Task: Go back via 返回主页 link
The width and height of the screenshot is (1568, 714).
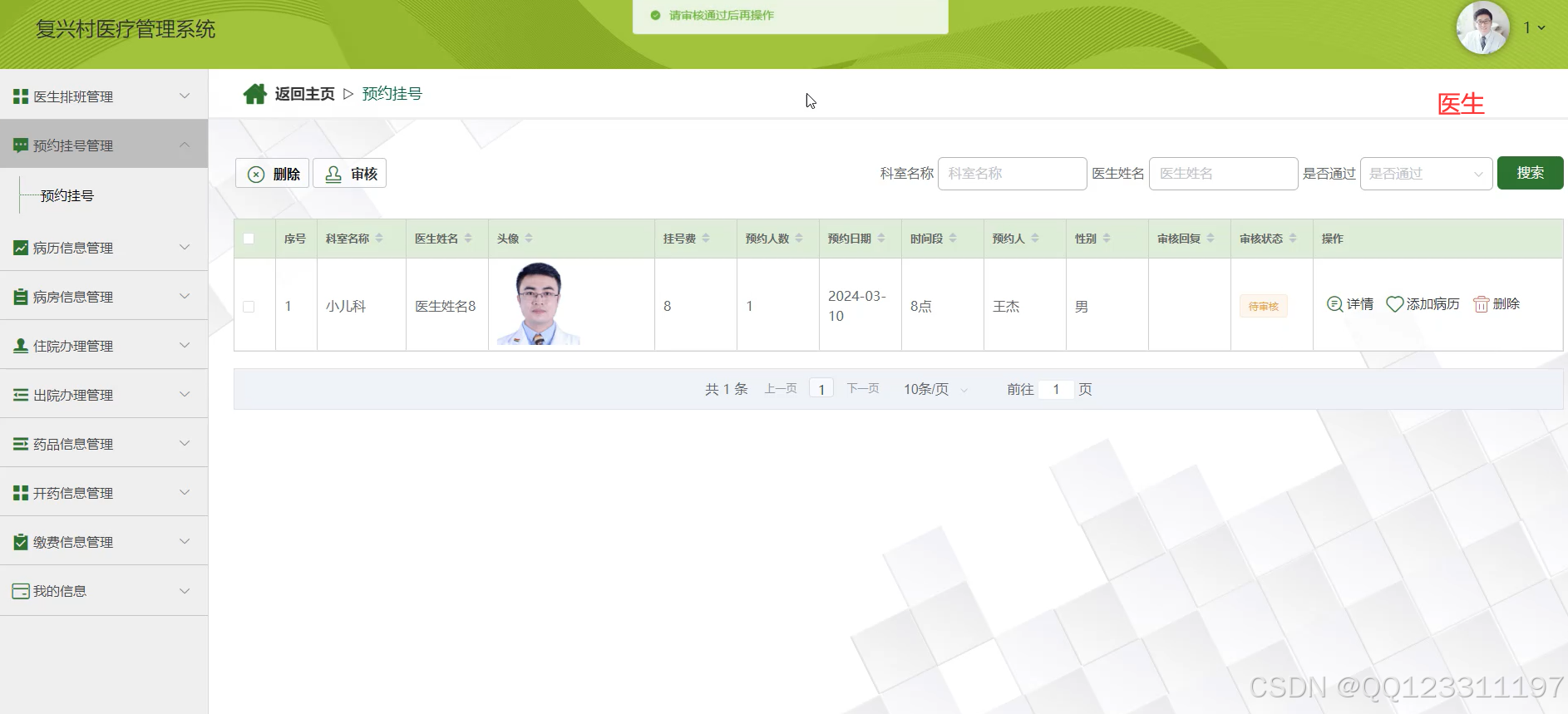Action: (305, 94)
